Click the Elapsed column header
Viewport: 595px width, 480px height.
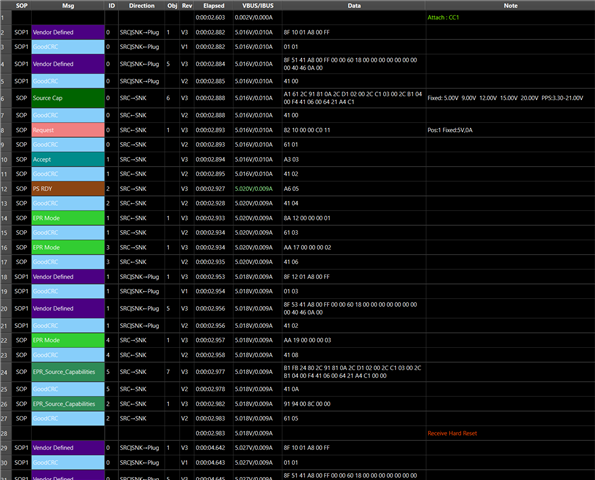coord(214,5)
